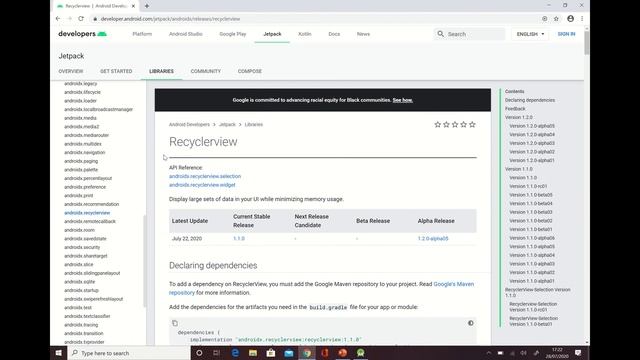Jump to Version 1.1.0-rc01 in contents
This screenshot has width=640, height=360.
click(x=528, y=186)
